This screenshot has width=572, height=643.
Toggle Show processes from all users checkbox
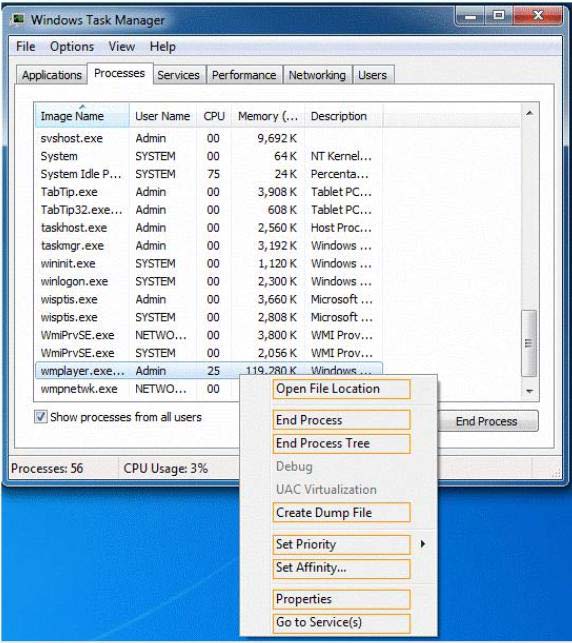(40, 417)
